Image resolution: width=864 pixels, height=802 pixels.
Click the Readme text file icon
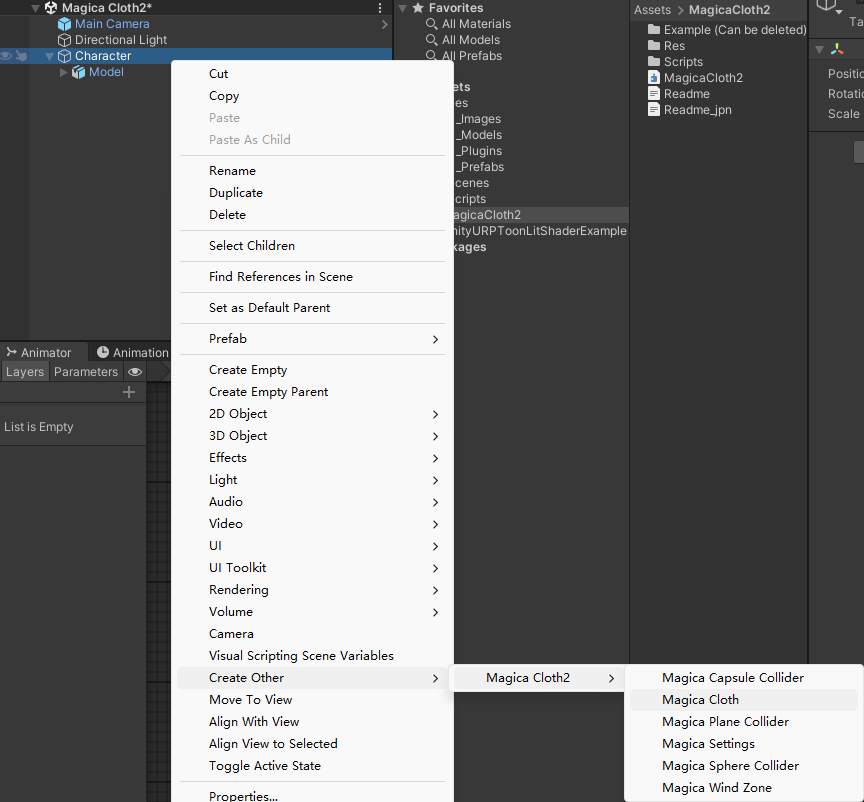tap(654, 94)
